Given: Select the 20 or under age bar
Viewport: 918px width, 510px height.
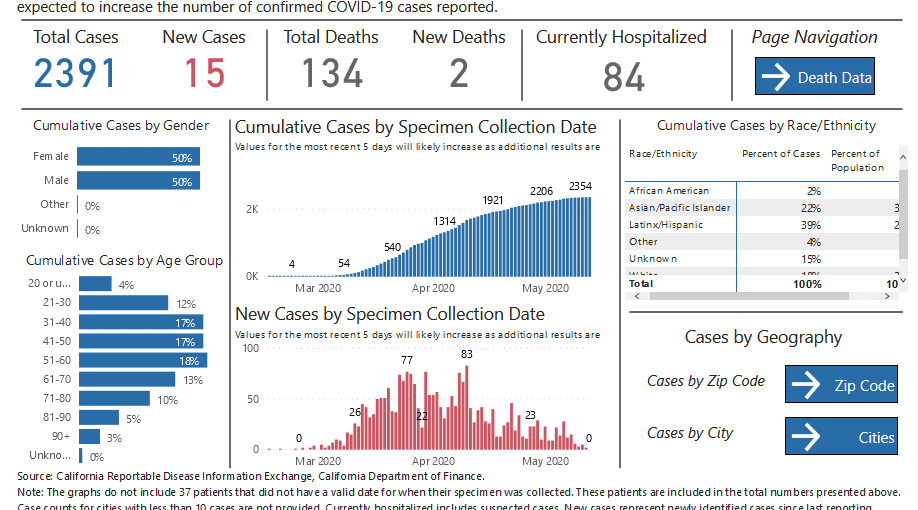Looking at the screenshot, I should (x=95, y=283).
